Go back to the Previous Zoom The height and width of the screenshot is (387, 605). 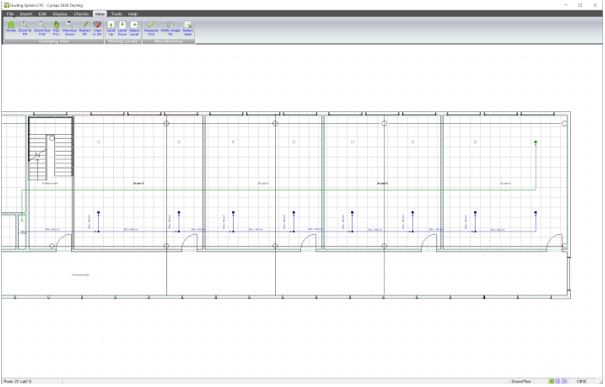[70, 28]
